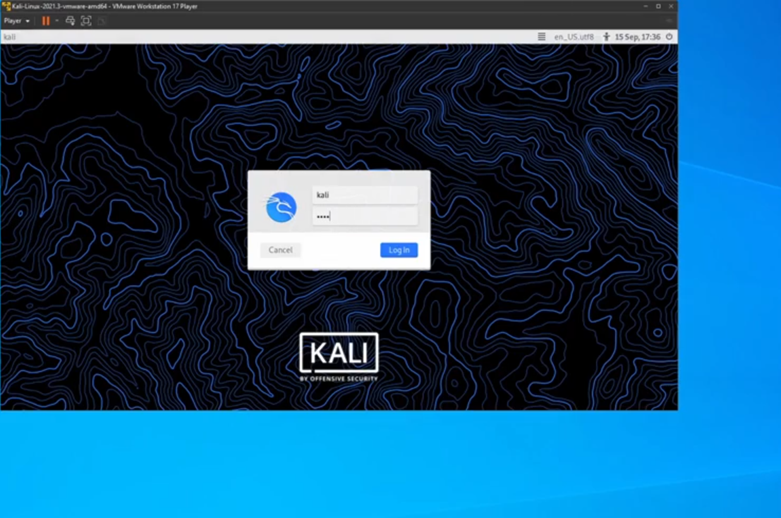Enter VMware full screen mode
The image size is (781, 518).
point(86,21)
